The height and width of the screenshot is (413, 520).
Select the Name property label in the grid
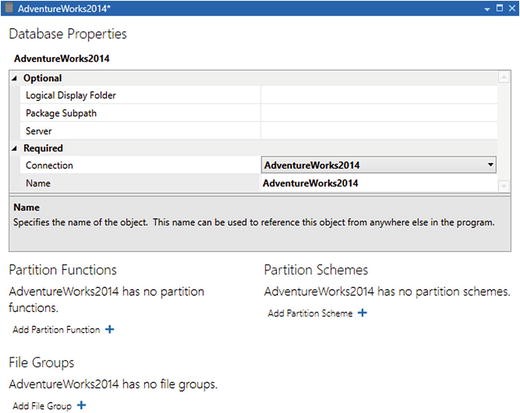pyautogui.click(x=38, y=183)
